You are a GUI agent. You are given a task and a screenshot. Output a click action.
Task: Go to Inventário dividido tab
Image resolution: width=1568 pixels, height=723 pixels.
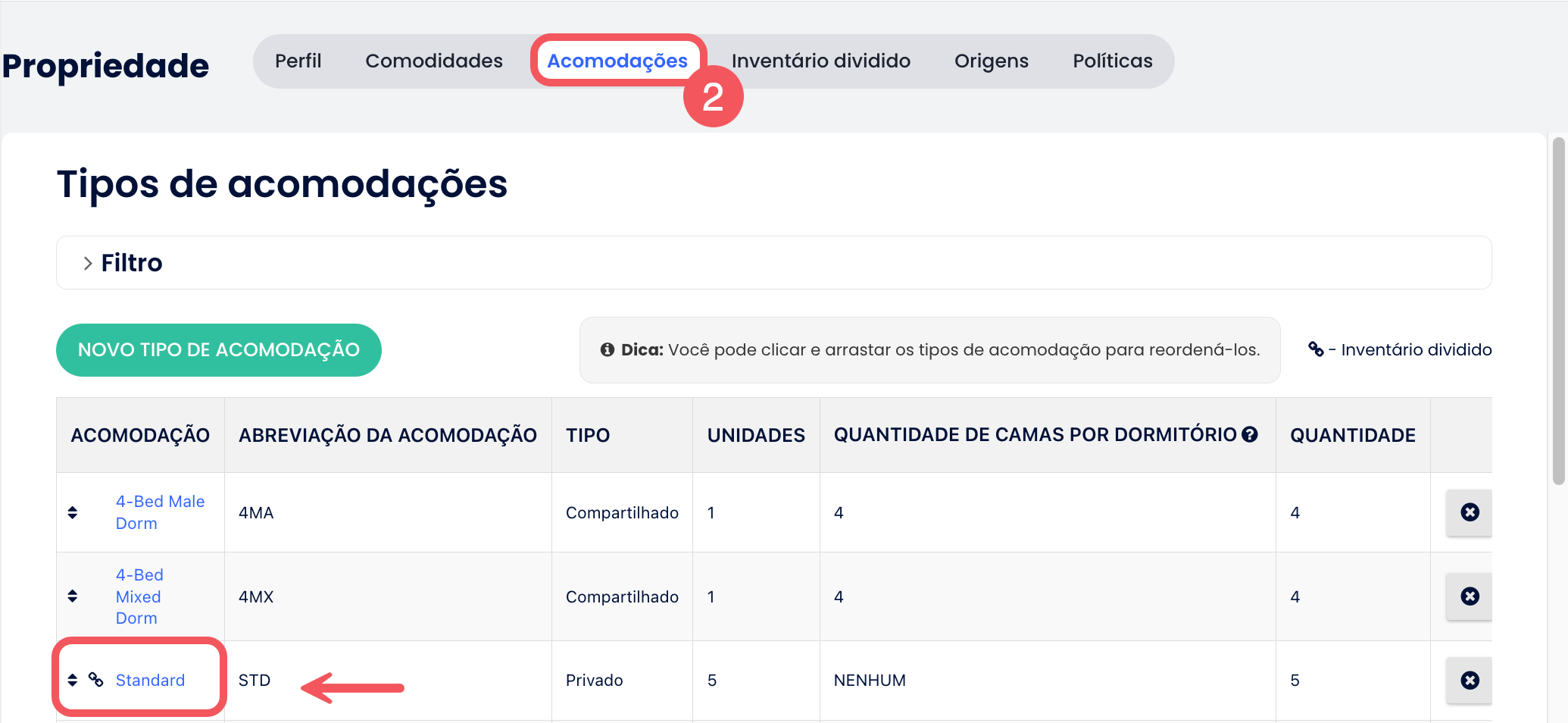pos(820,61)
